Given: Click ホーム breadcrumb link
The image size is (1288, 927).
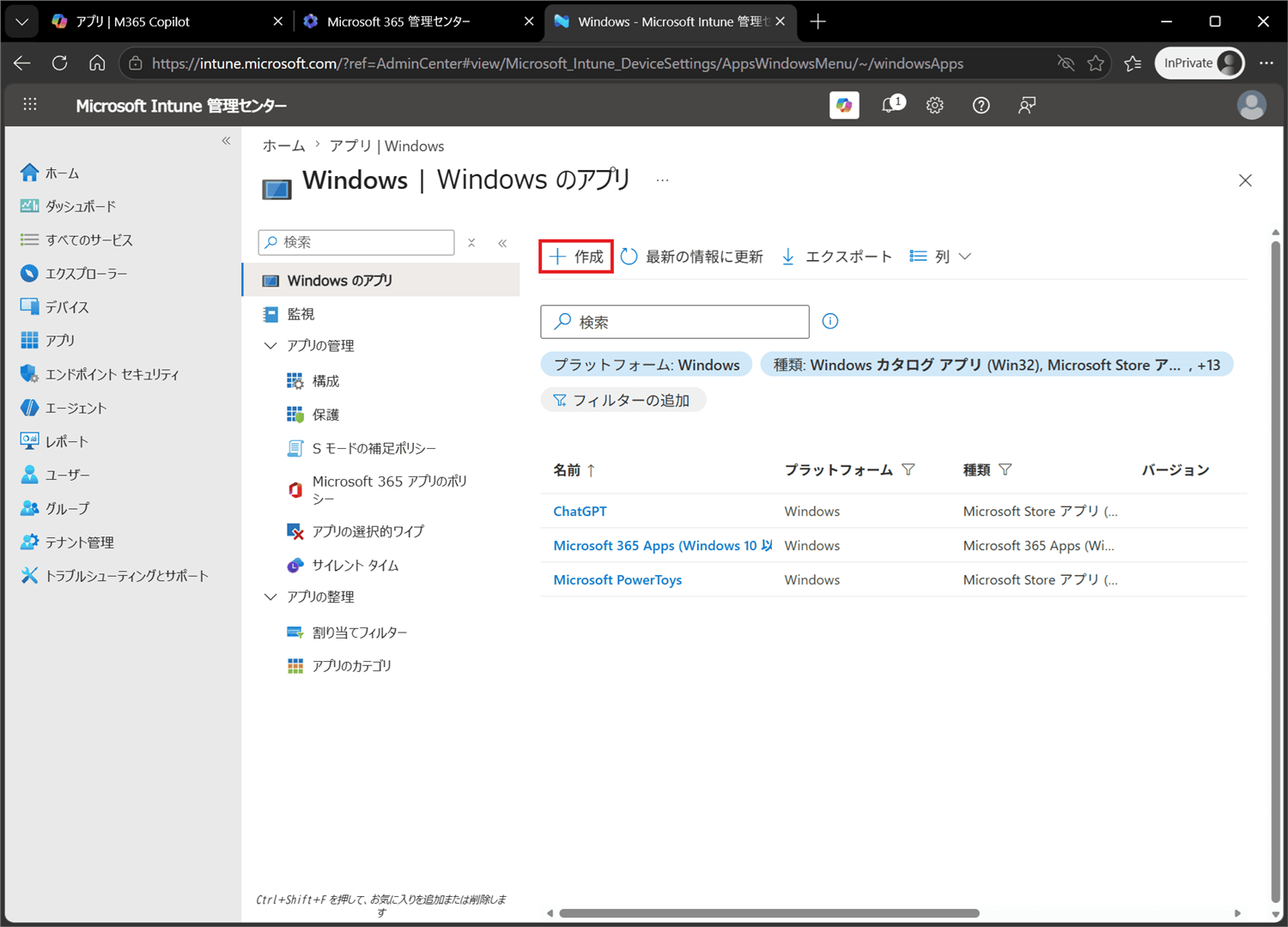Looking at the screenshot, I should pos(283,146).
